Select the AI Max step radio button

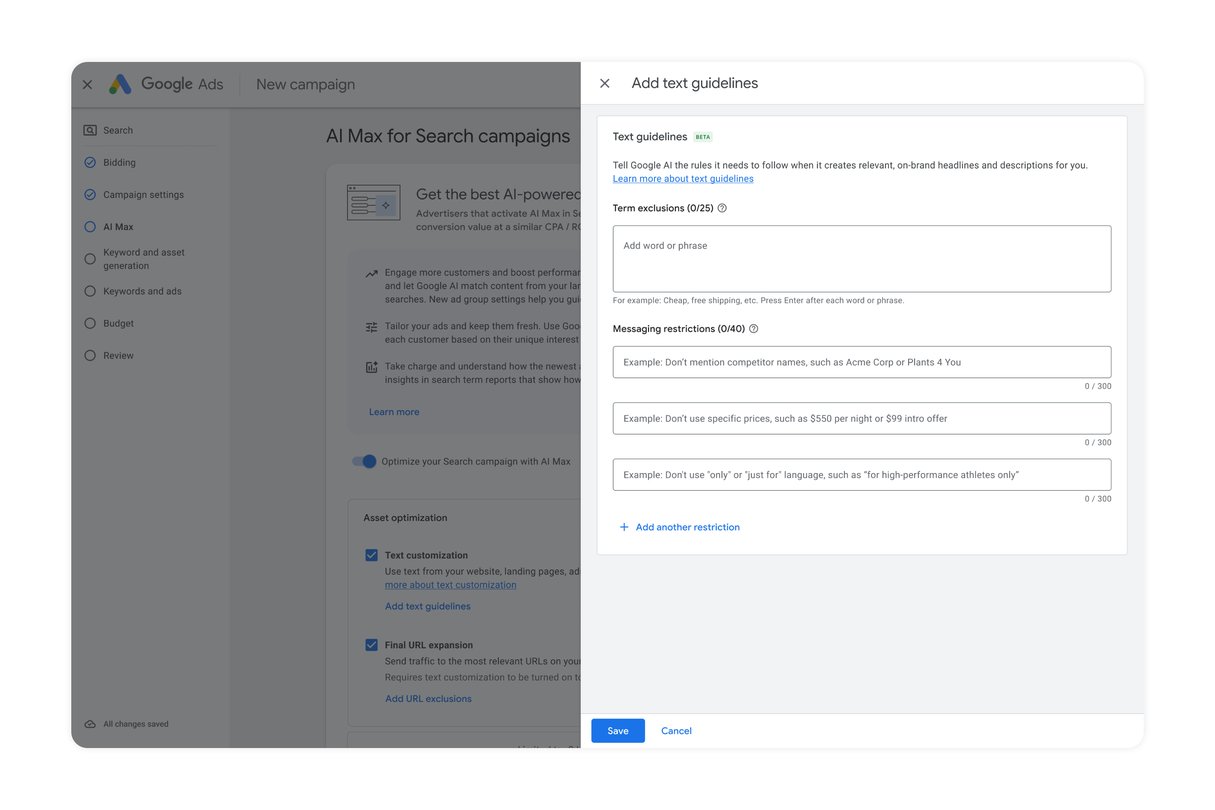click(x=89, y=226)
